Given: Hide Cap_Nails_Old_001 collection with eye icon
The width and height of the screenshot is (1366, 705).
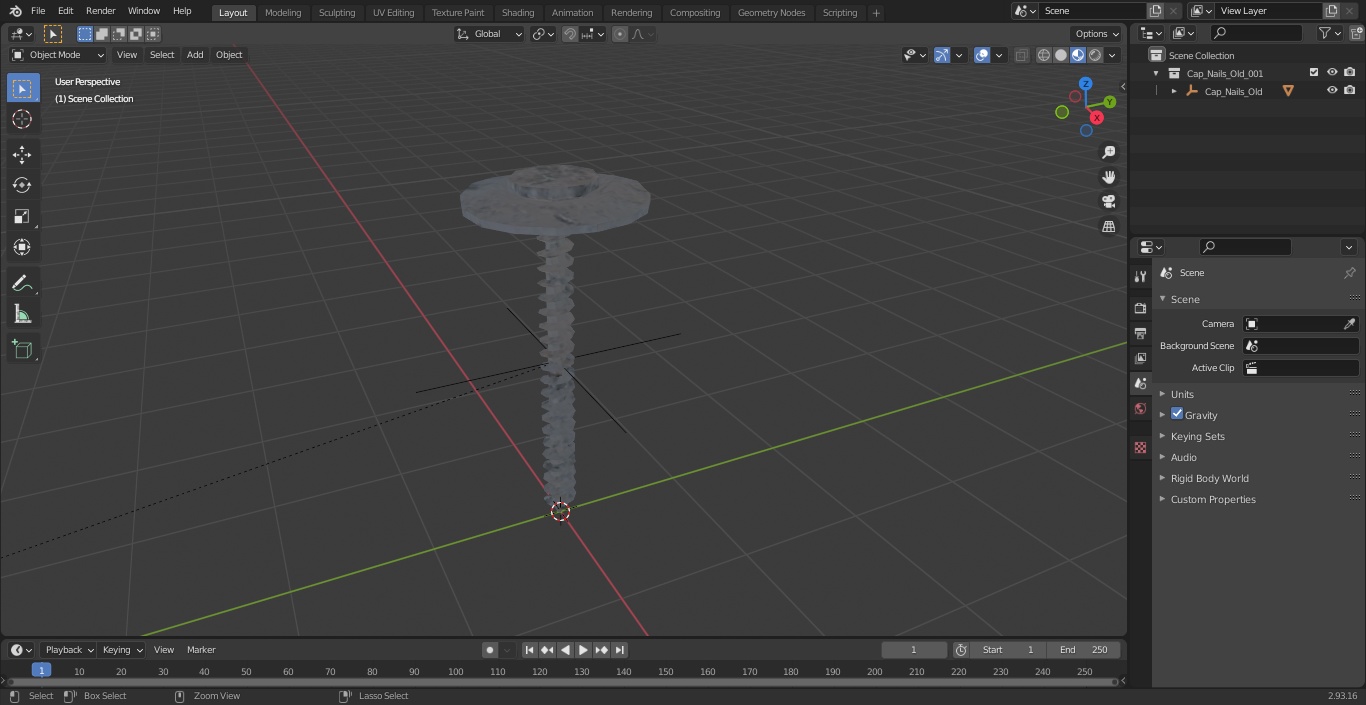Looking at the screenshot, I should tap(1332, 73).
